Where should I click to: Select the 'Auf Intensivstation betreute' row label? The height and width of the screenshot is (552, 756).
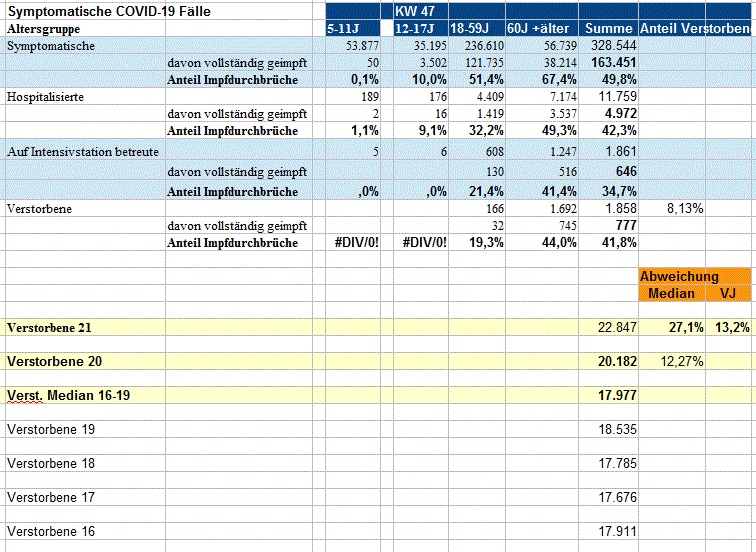click(x=76, y=151)
